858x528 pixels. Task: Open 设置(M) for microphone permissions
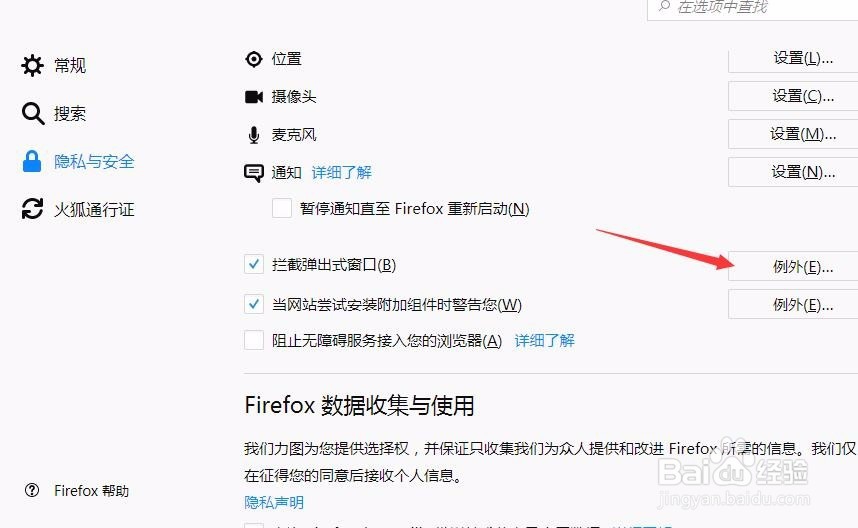793,134
